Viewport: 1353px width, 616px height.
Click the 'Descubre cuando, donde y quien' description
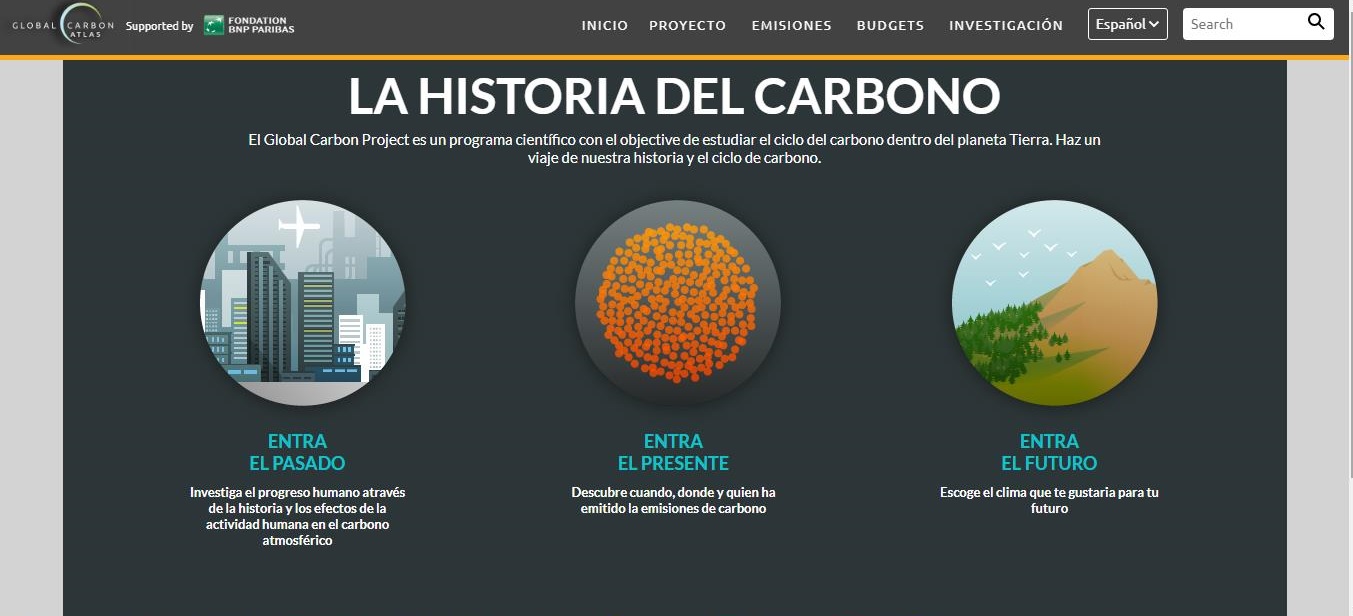click(673, 500)
